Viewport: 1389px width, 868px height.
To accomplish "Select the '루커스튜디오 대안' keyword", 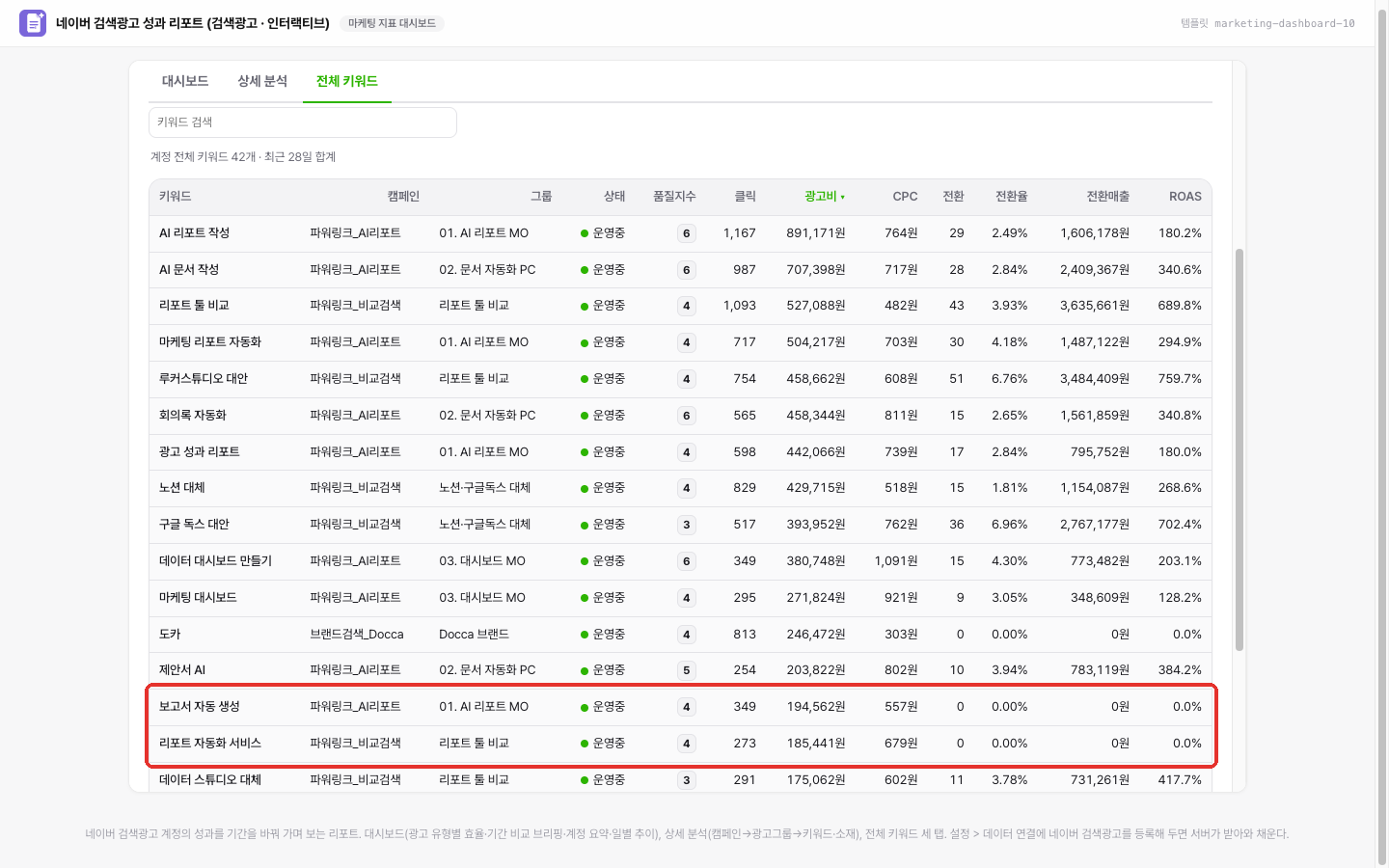I will [x=204, y=379].
